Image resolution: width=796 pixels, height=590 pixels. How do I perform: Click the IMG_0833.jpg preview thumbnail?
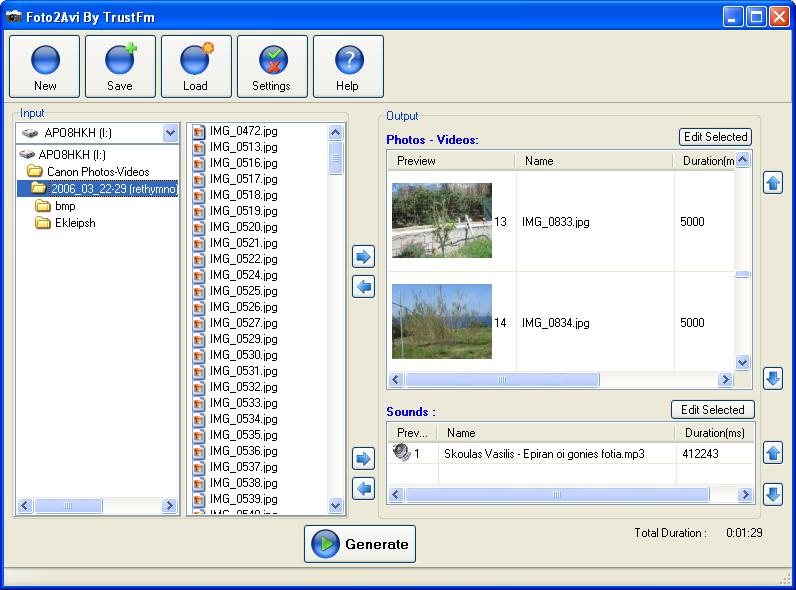click(441, 221)
